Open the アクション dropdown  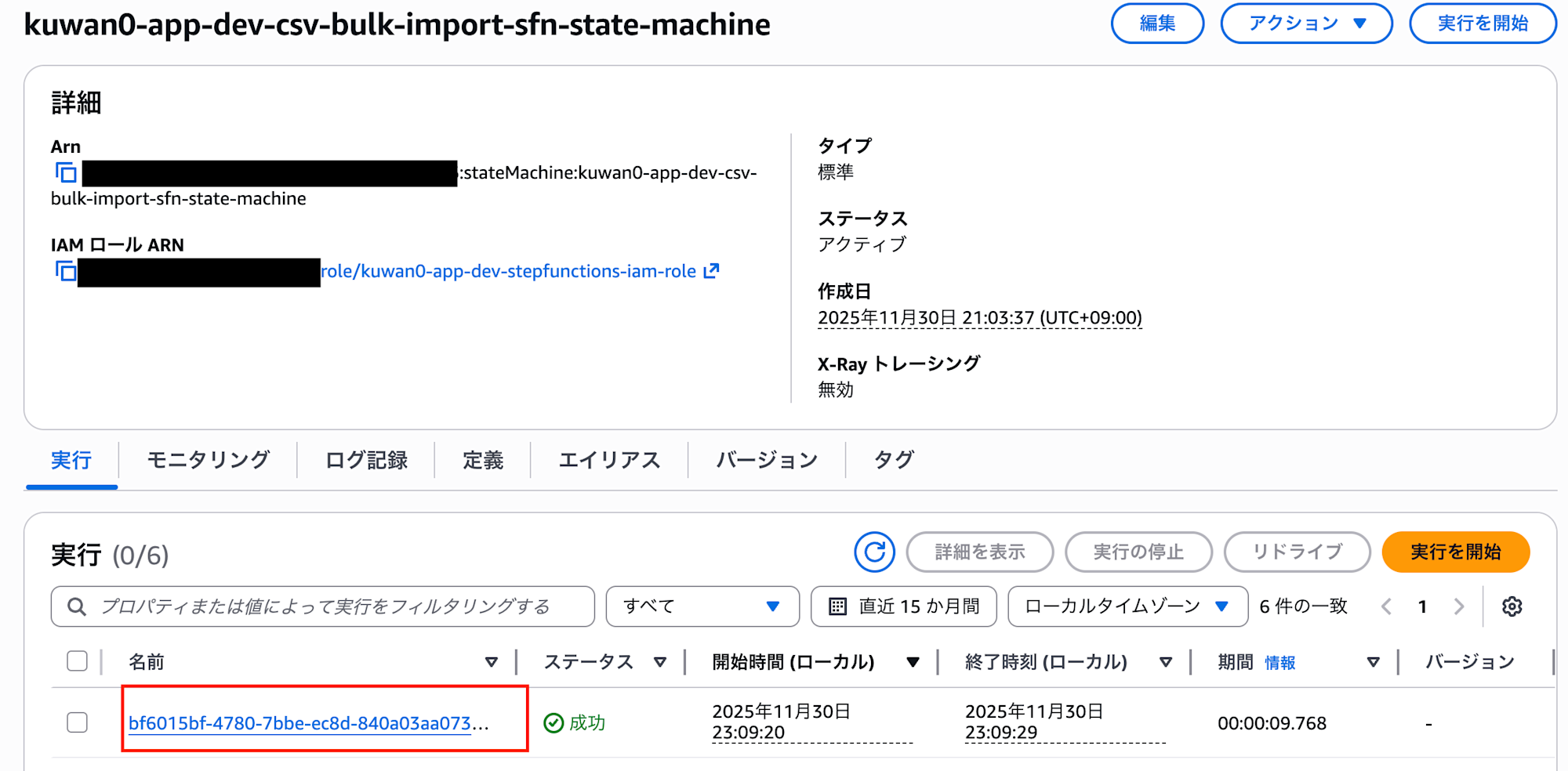[x=1306, y=23]
